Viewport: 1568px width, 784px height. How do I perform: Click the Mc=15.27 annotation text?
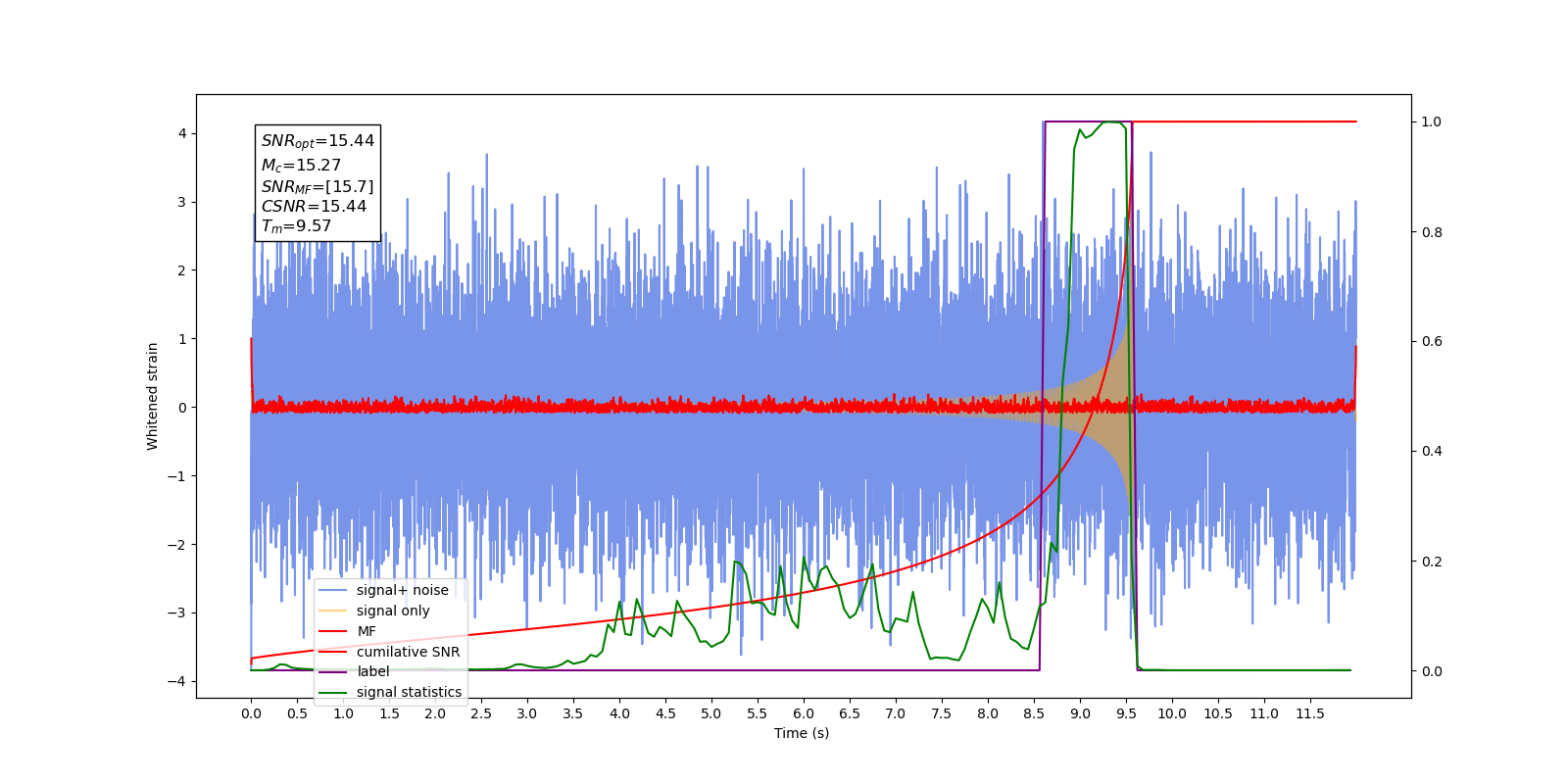pyautogui.click(x=301, y=166)
